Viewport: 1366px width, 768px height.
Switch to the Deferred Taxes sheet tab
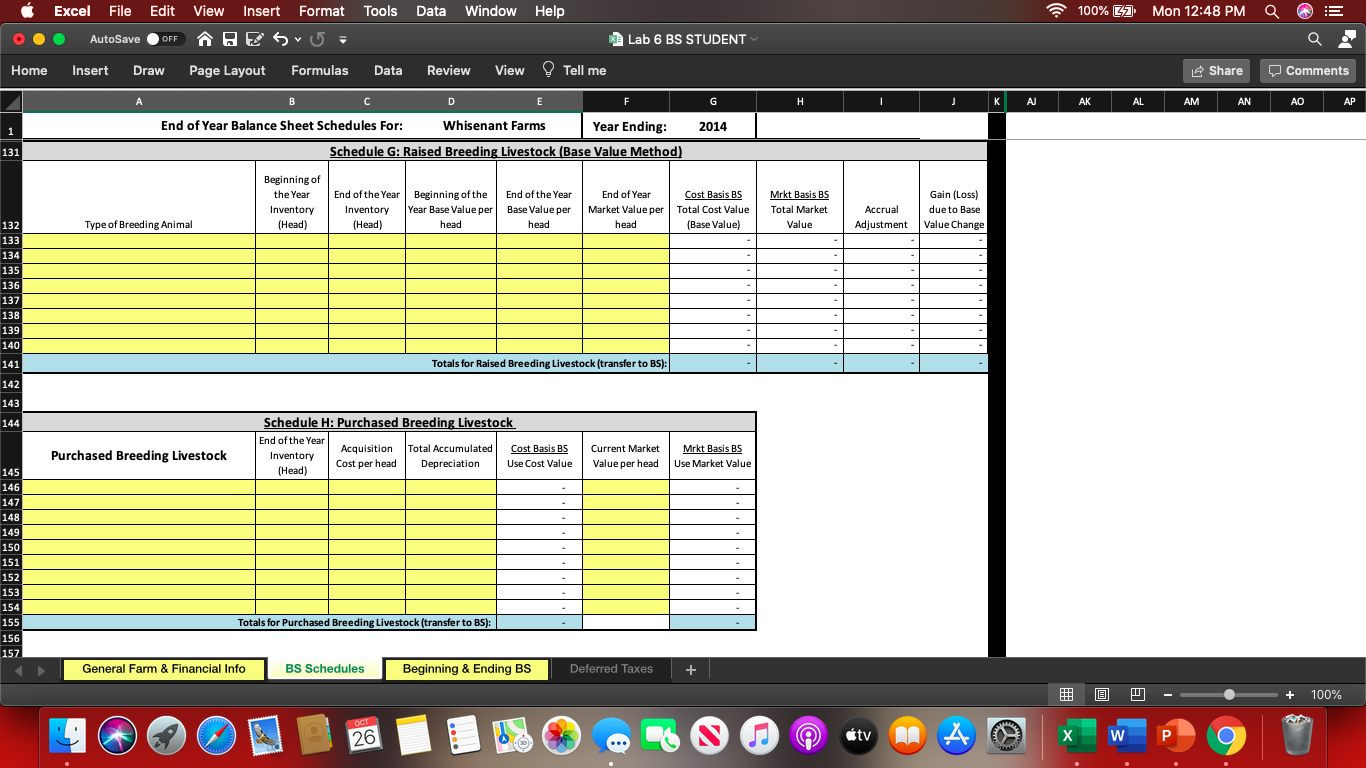[611, 668]
